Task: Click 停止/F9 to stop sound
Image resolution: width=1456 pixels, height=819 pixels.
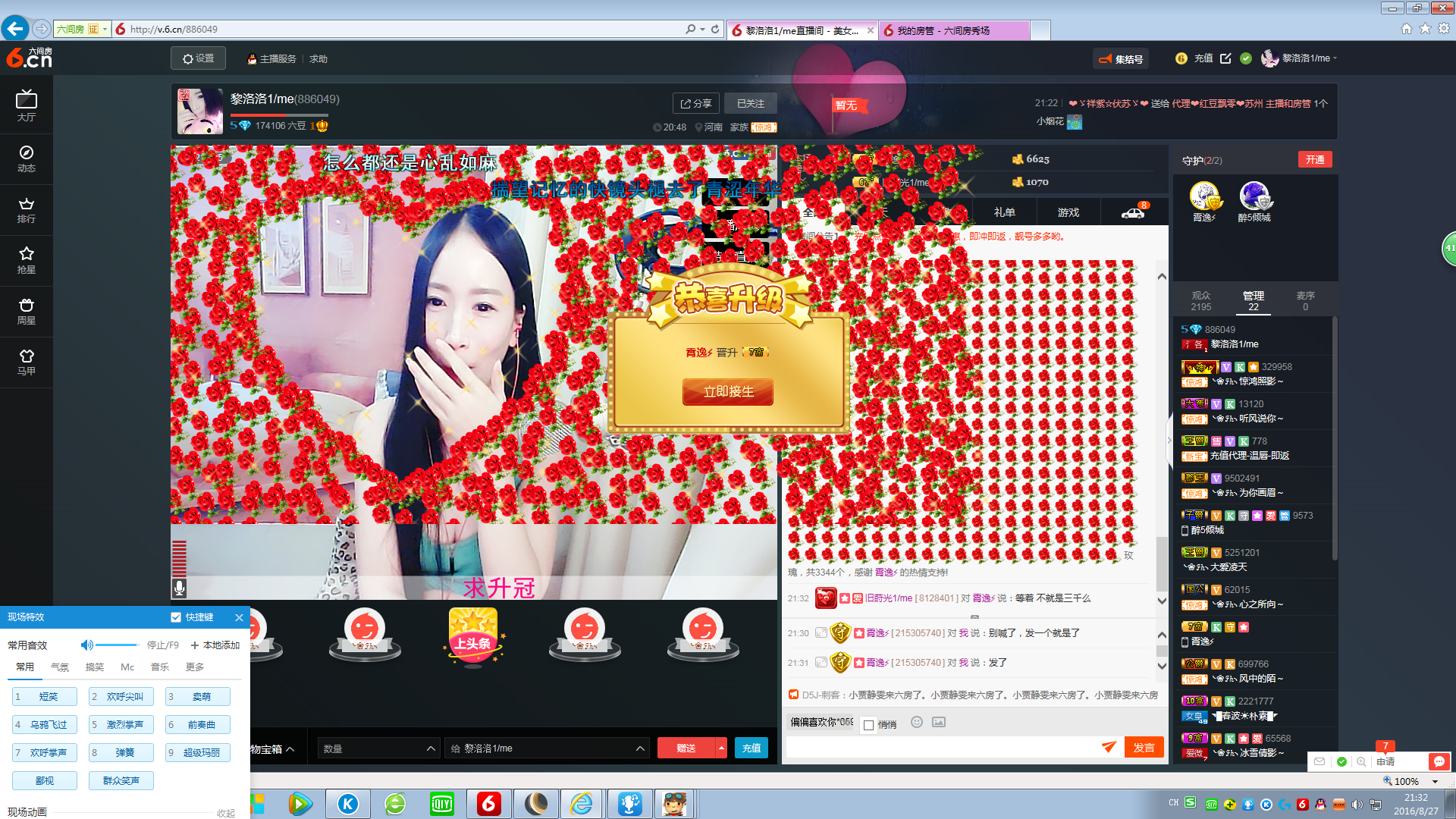Action: pos(163,645)
